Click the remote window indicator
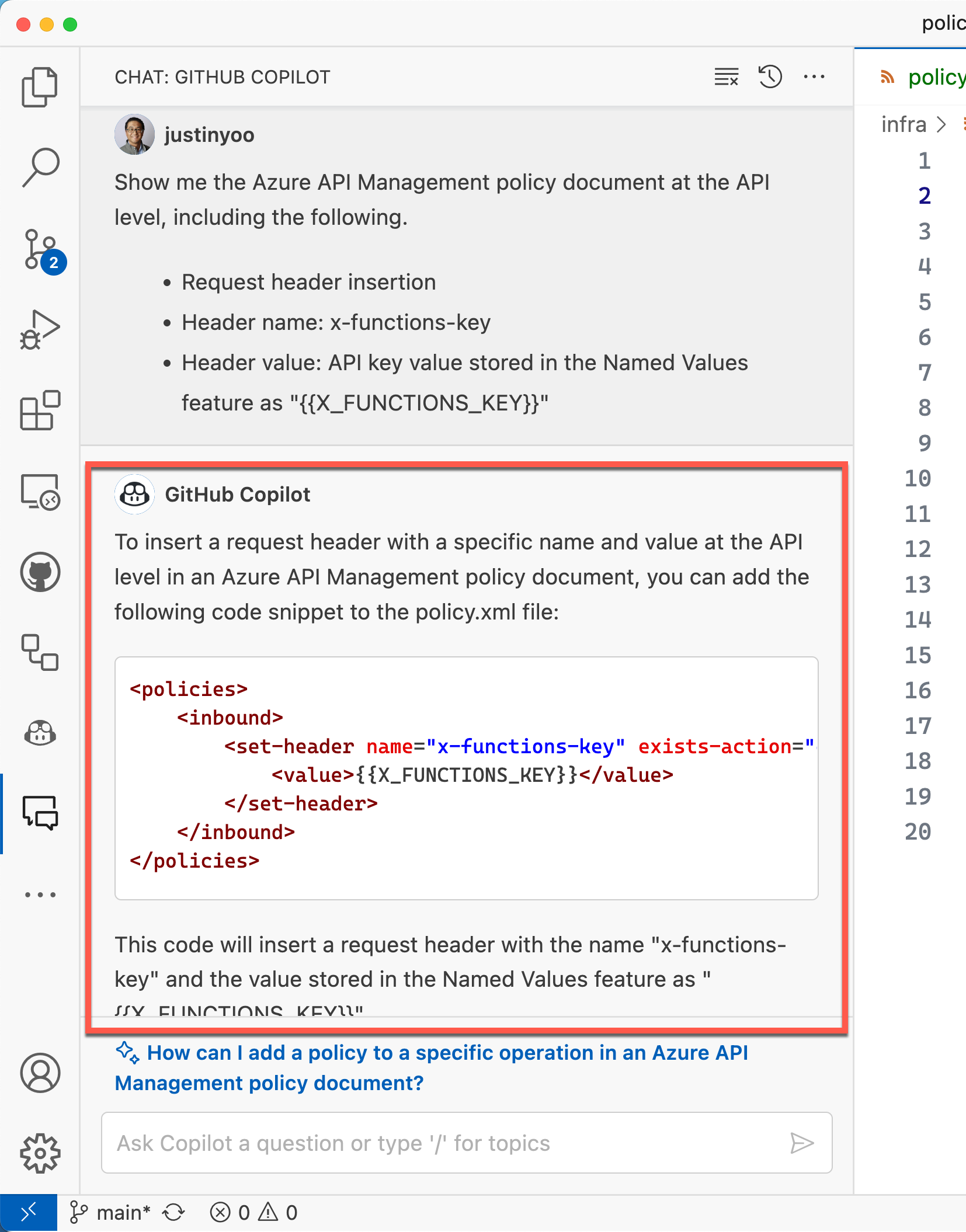 [29, 1212]
